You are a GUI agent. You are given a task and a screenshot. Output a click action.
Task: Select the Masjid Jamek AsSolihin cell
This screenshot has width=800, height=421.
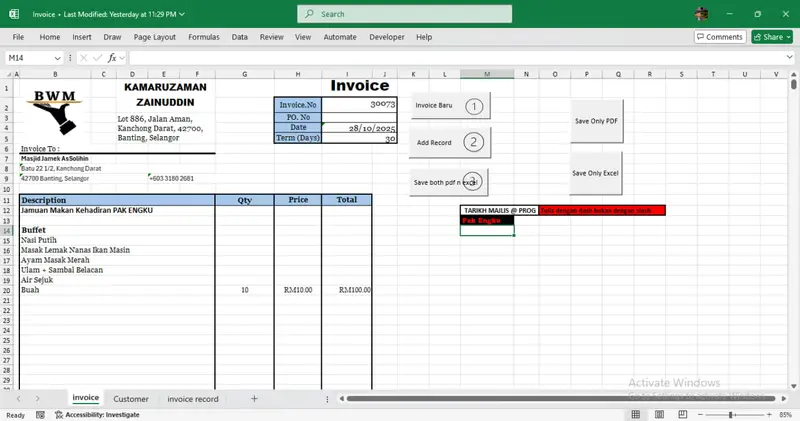(55, 159)
